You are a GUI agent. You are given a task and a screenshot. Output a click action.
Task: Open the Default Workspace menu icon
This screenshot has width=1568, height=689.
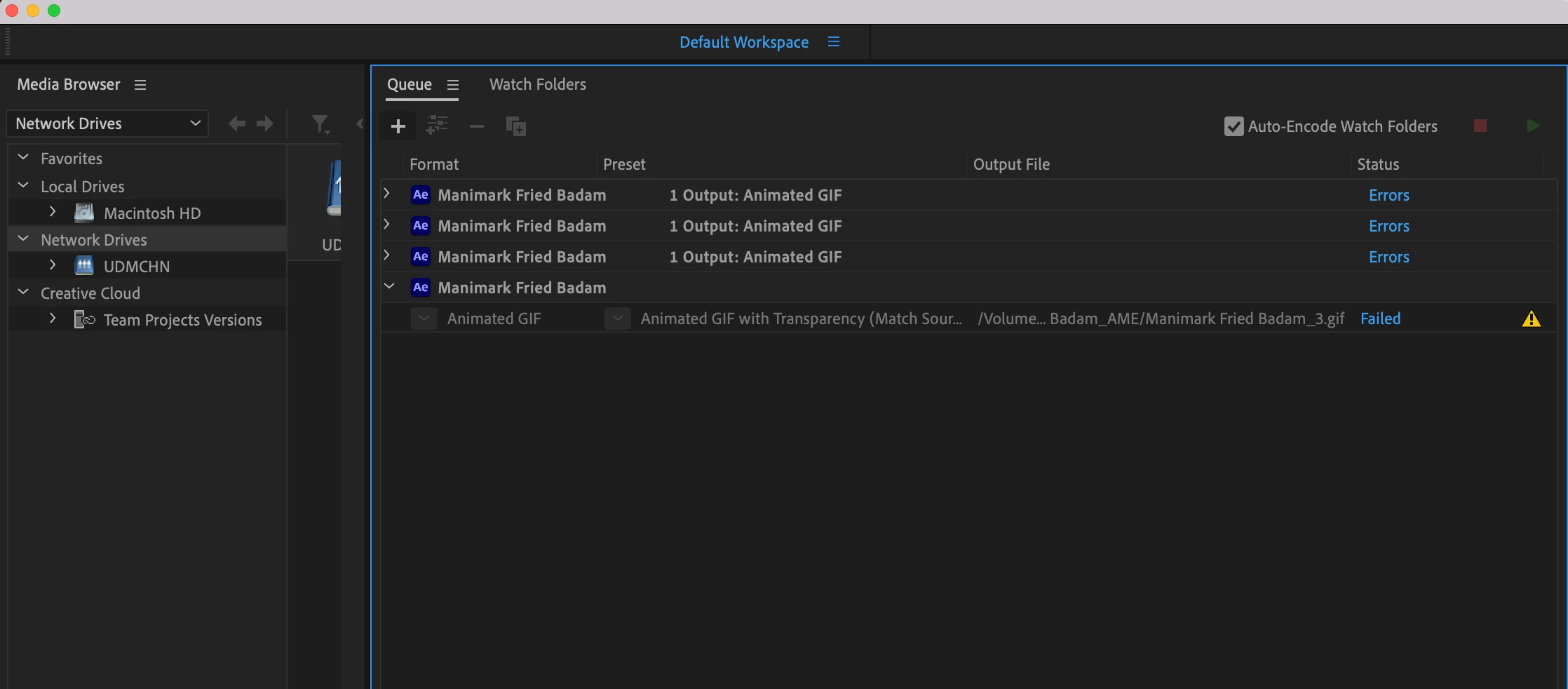click(x=834, y=42)
